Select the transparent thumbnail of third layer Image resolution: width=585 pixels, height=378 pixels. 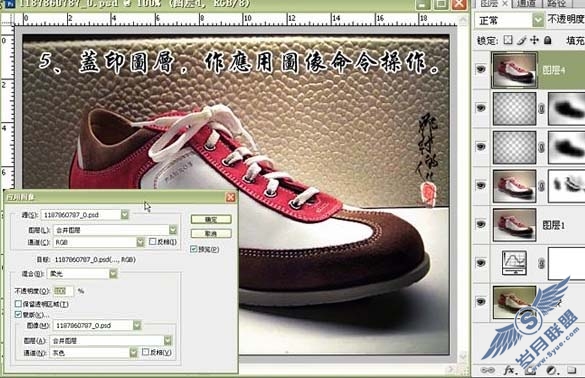(x=514, y=147)
